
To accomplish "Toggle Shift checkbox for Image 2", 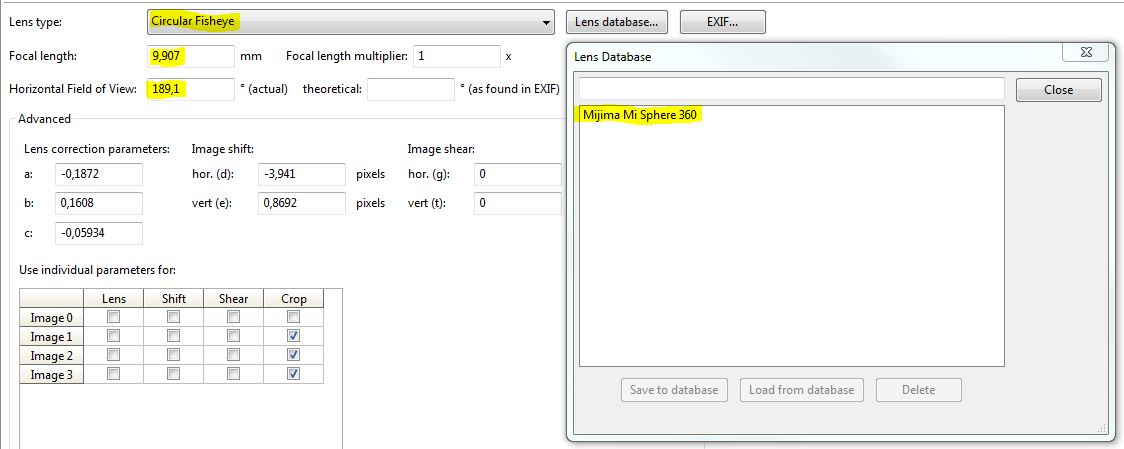I will (x=173, y=355).
